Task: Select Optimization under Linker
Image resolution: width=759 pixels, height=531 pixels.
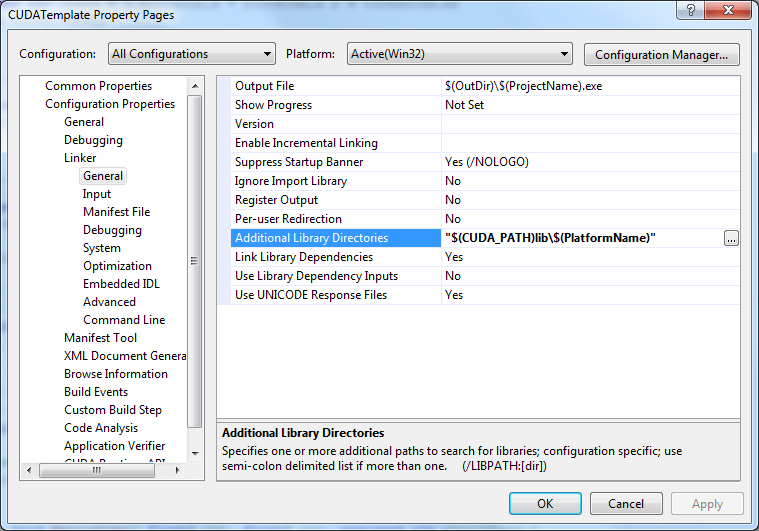Action: [117, 266]
